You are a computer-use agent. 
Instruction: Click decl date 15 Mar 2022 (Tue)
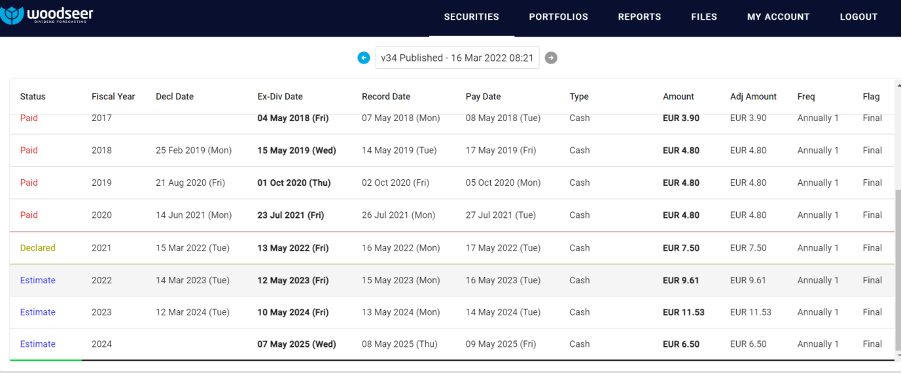pos(193,248)
